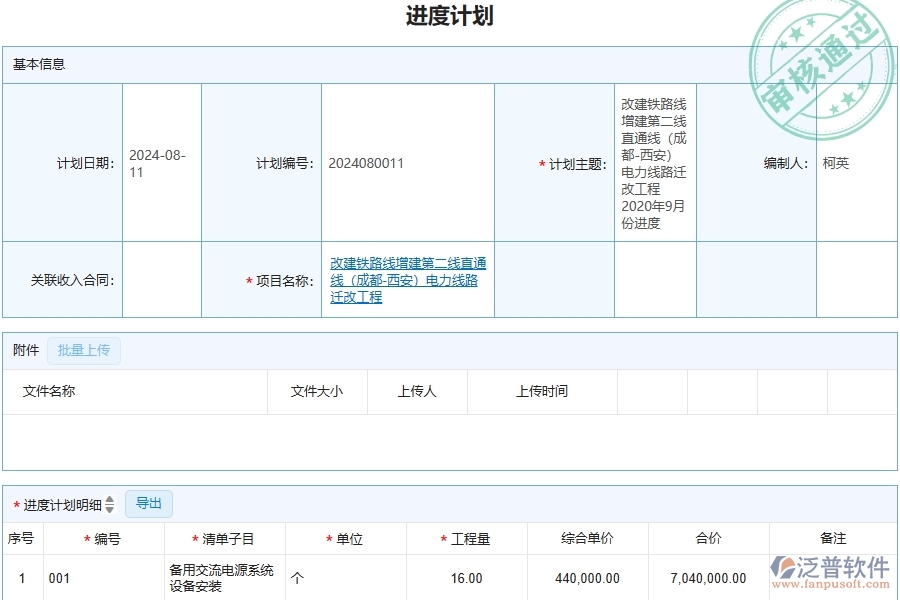Open the 改建铁路线增建第二线直通线 project link
900x600 pixels.
click(404, 281)
